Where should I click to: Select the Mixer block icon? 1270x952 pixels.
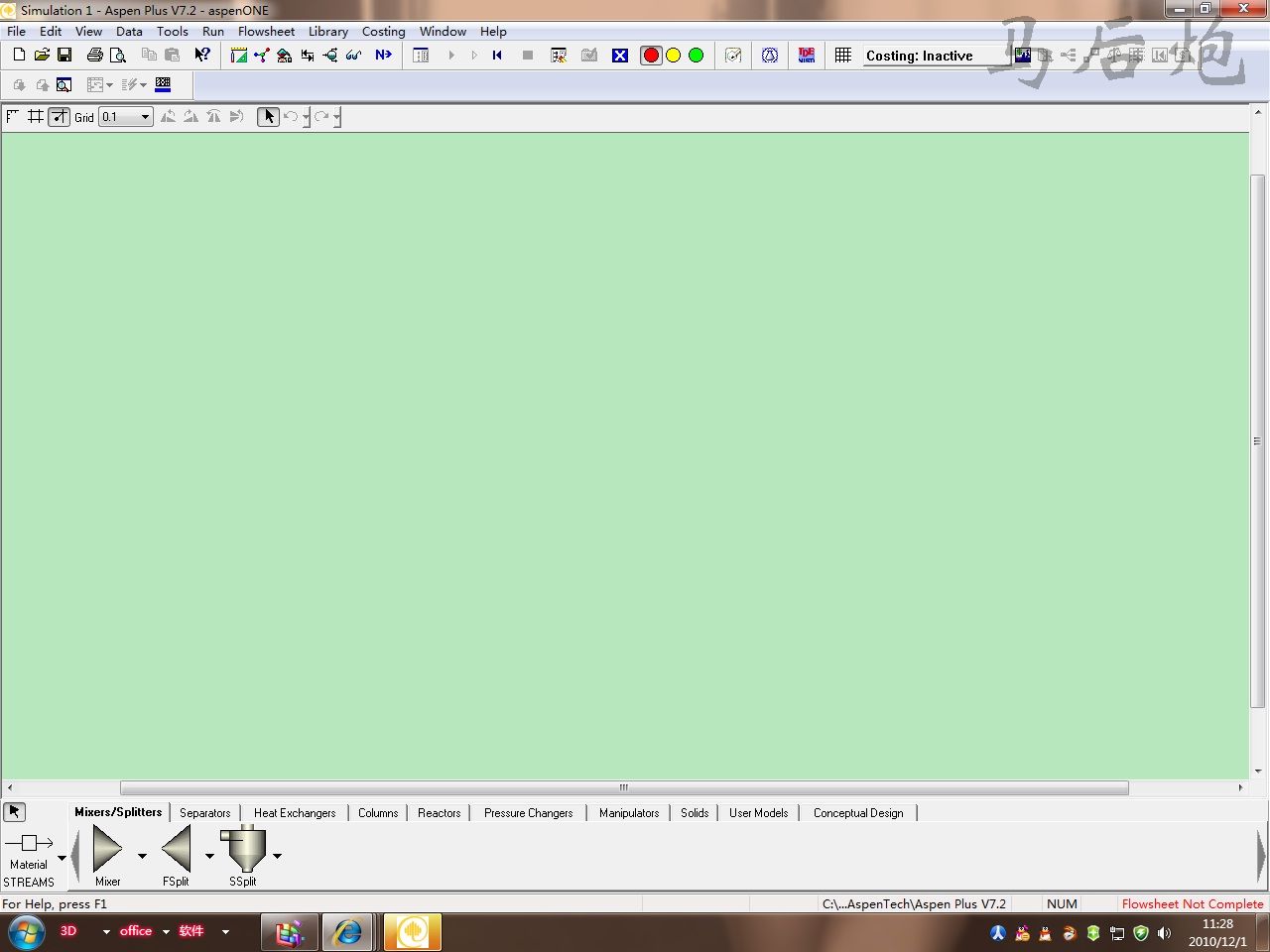(x=107, y=851)
